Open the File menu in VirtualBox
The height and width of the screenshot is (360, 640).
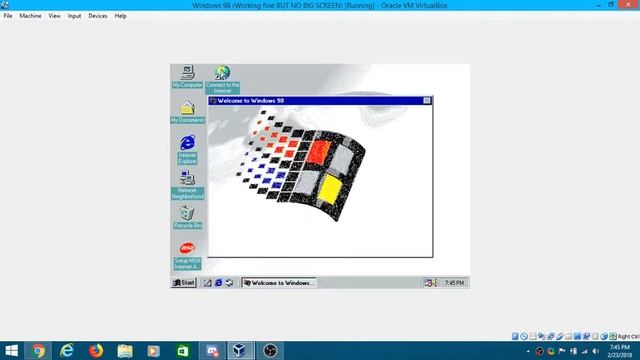tap(8, 16)
